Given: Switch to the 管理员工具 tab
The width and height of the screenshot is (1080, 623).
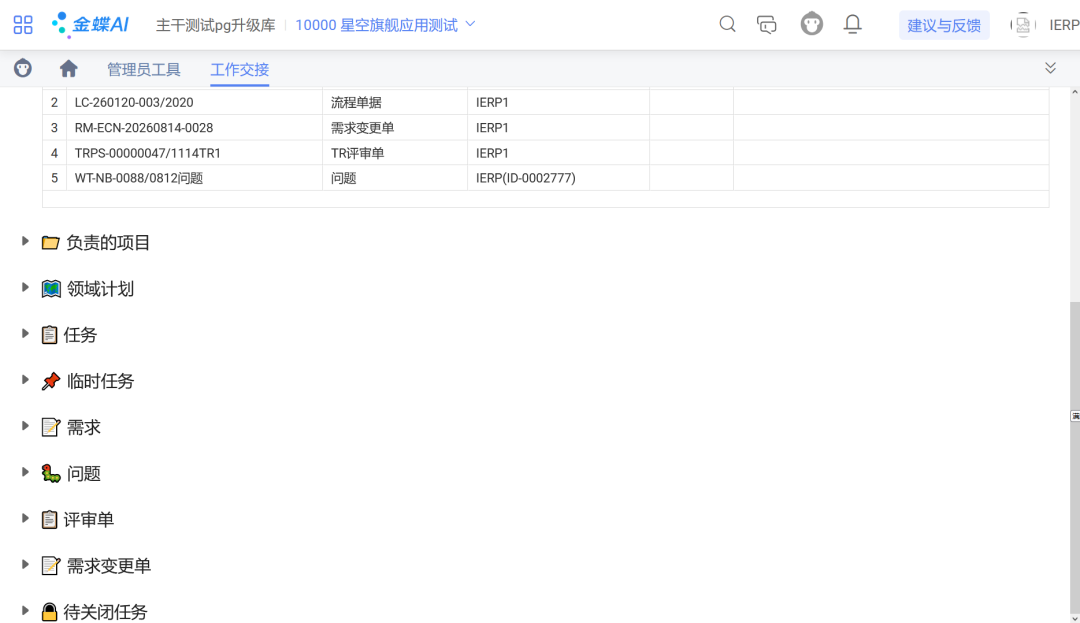Looking at the screenshot, I should [x=143, y=70].
